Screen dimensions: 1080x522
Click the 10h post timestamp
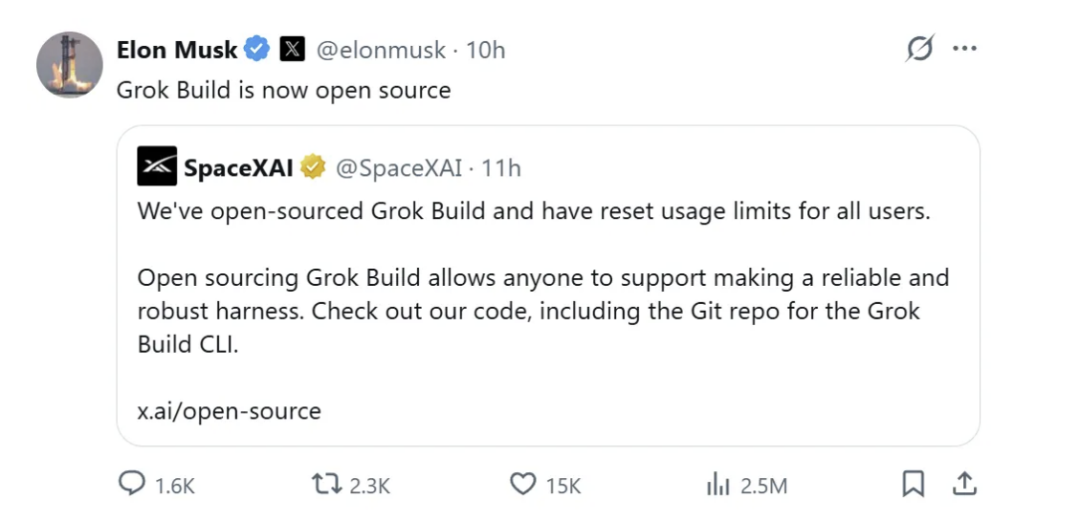click(x=486, y=50)
